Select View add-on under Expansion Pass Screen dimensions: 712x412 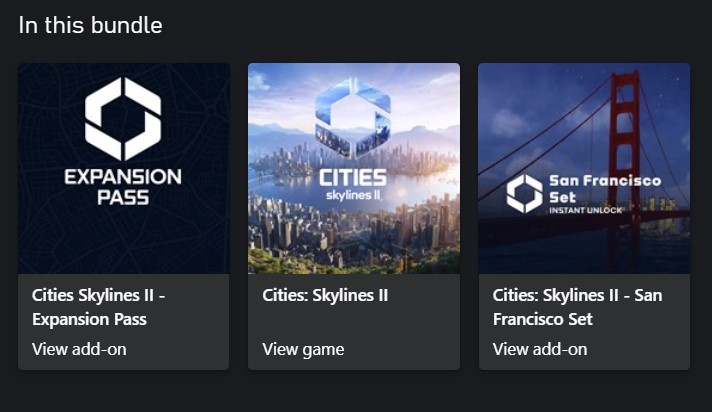click(79, 349)
